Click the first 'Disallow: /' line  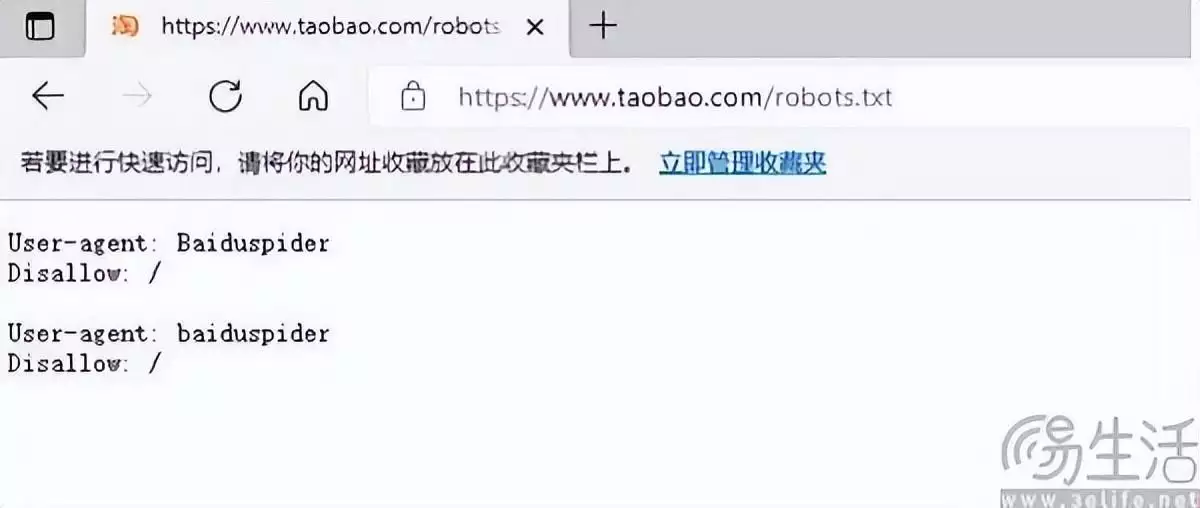[84, 273]
